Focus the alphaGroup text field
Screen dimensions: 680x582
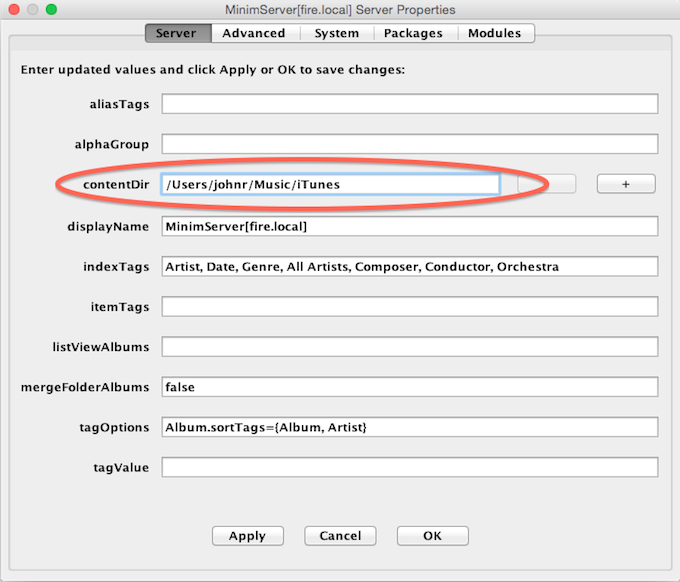410,144
